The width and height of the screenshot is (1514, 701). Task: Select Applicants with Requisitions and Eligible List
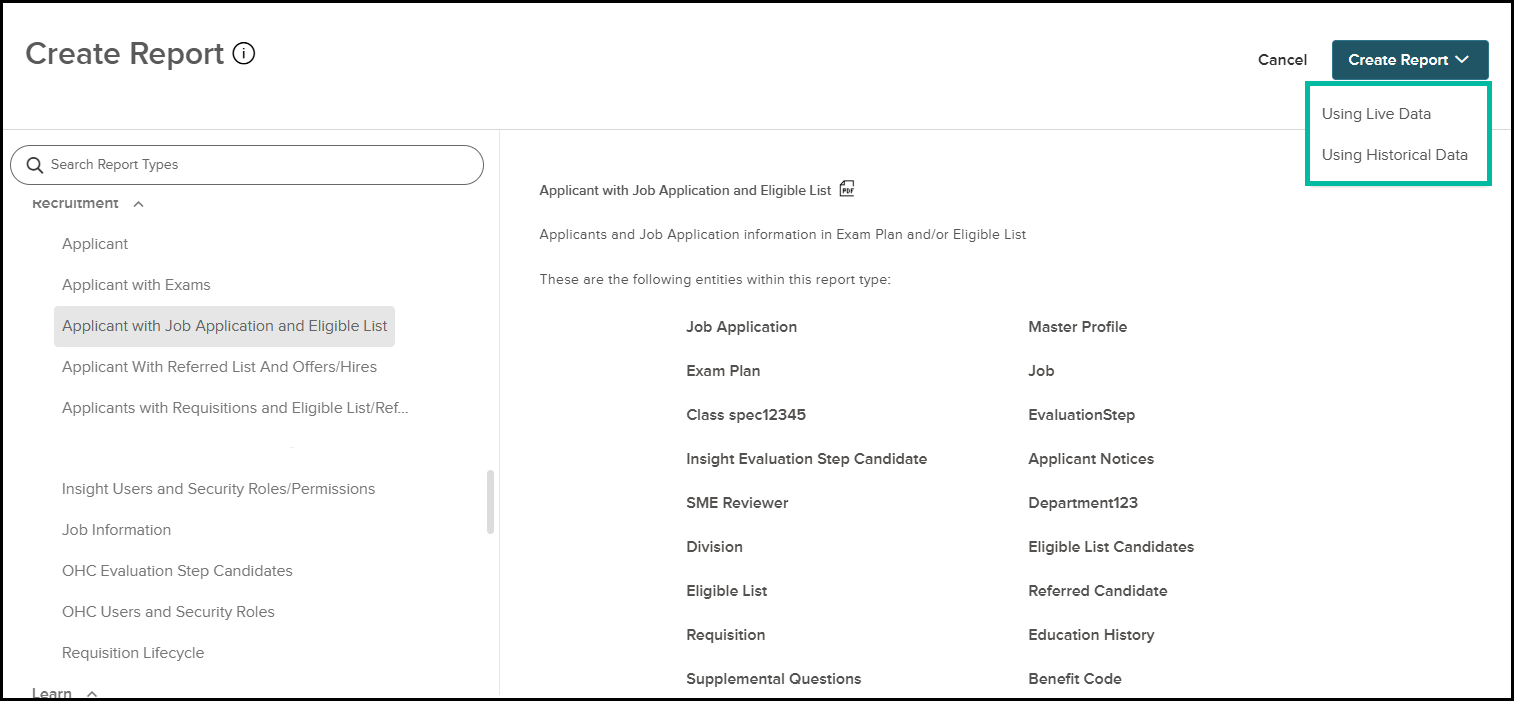(x=235, y=408)
